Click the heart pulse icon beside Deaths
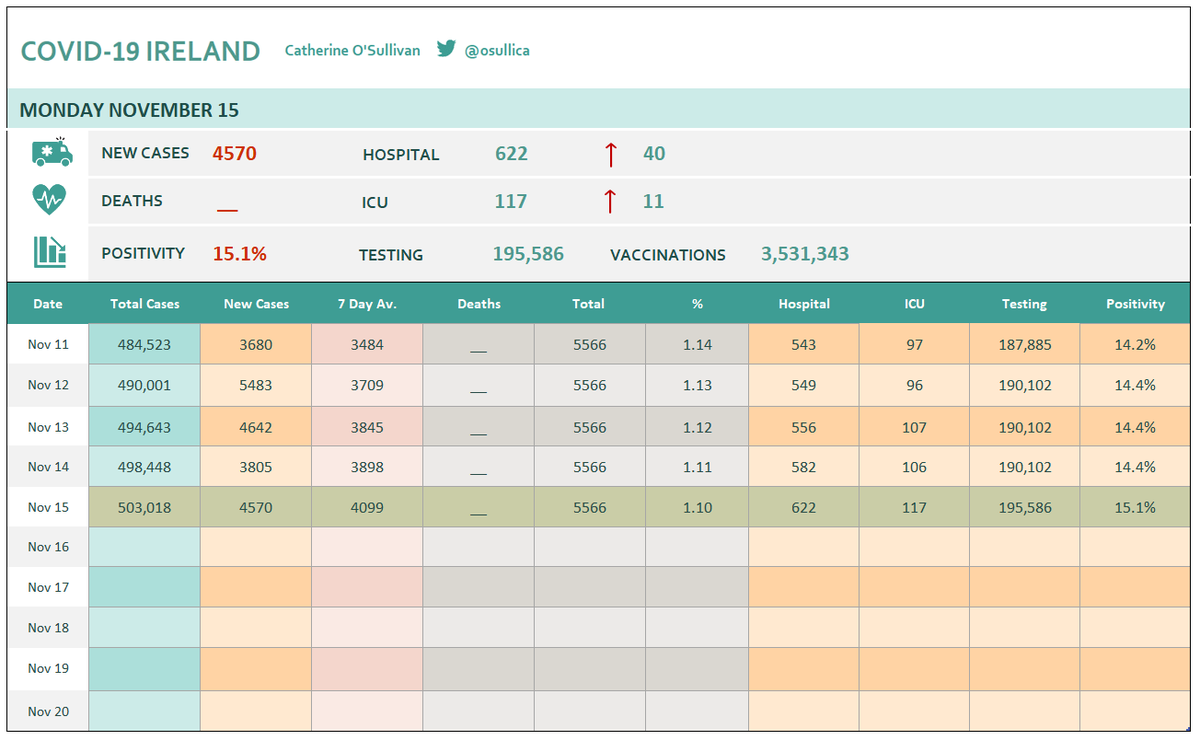This screenshot has height=740, width=1200. (49, 200)
